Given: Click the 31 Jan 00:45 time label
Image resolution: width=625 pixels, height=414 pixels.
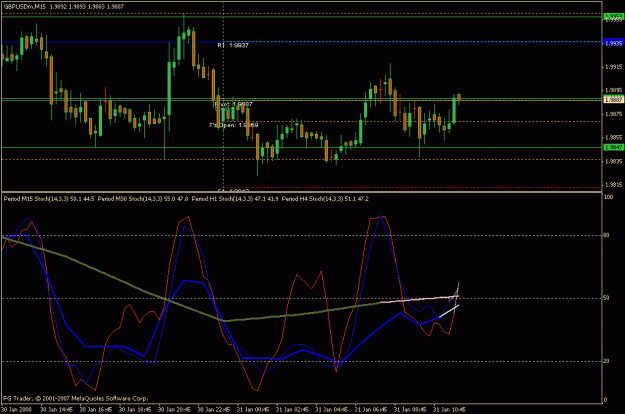Looking at the screenshot, I should click(253, 409).
